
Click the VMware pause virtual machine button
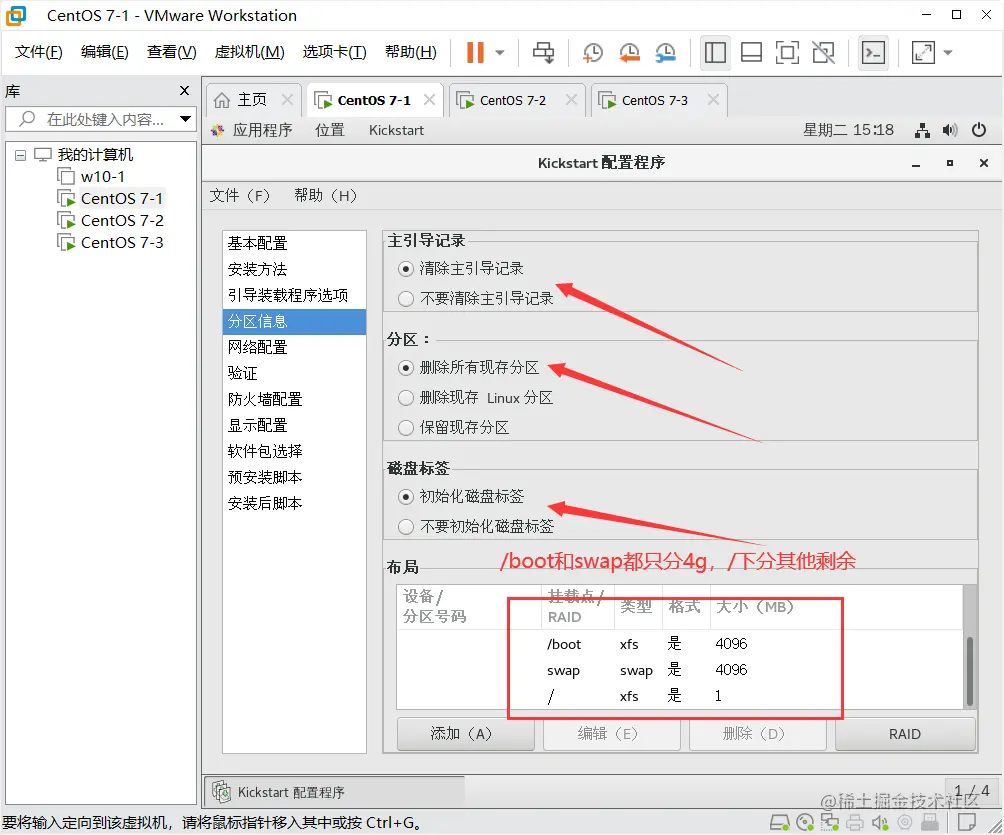475,53
